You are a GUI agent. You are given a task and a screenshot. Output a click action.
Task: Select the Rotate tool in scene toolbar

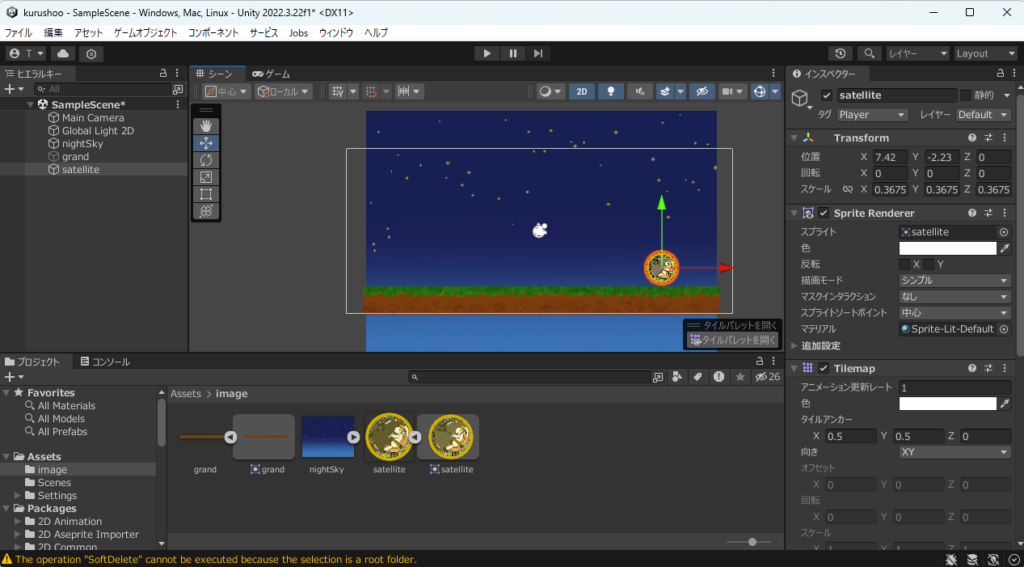(x=205, y=160)
